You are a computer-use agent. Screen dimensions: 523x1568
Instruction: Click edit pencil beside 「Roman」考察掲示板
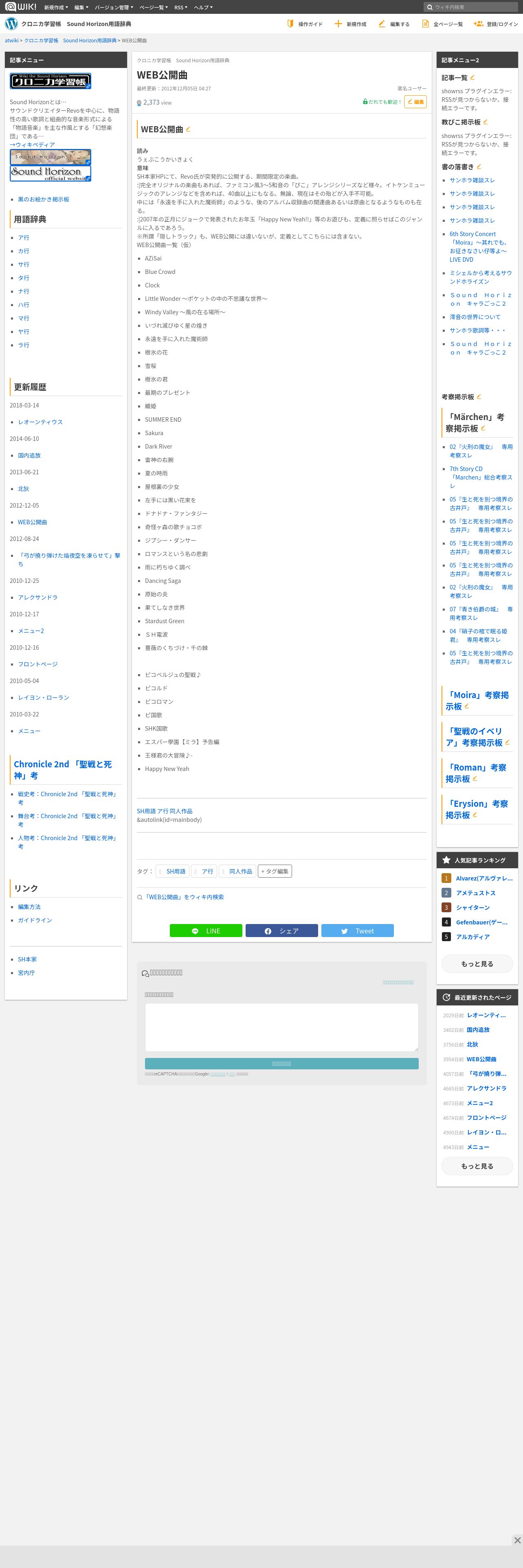coord(475,779)
